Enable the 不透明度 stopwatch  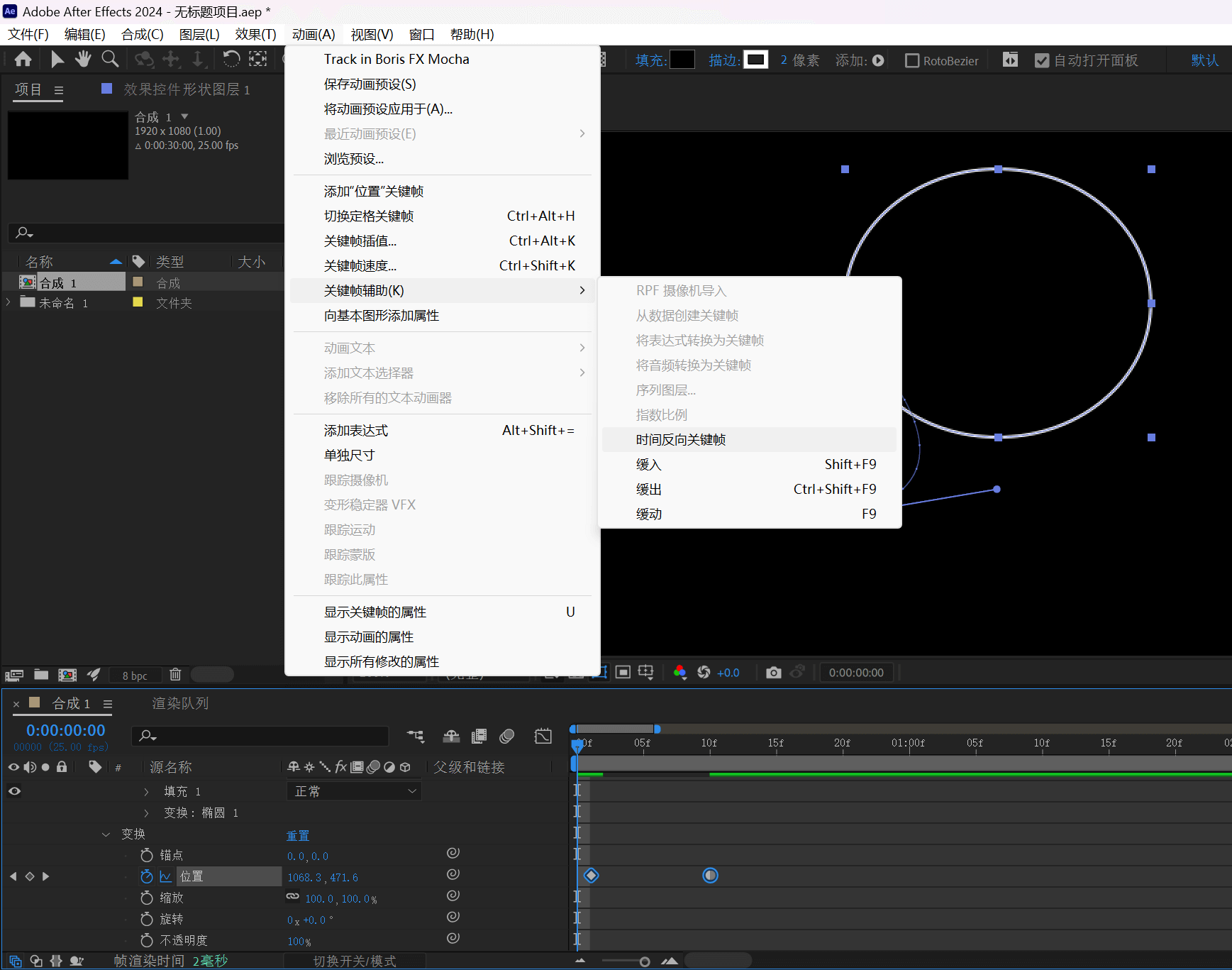click(147, 941)
